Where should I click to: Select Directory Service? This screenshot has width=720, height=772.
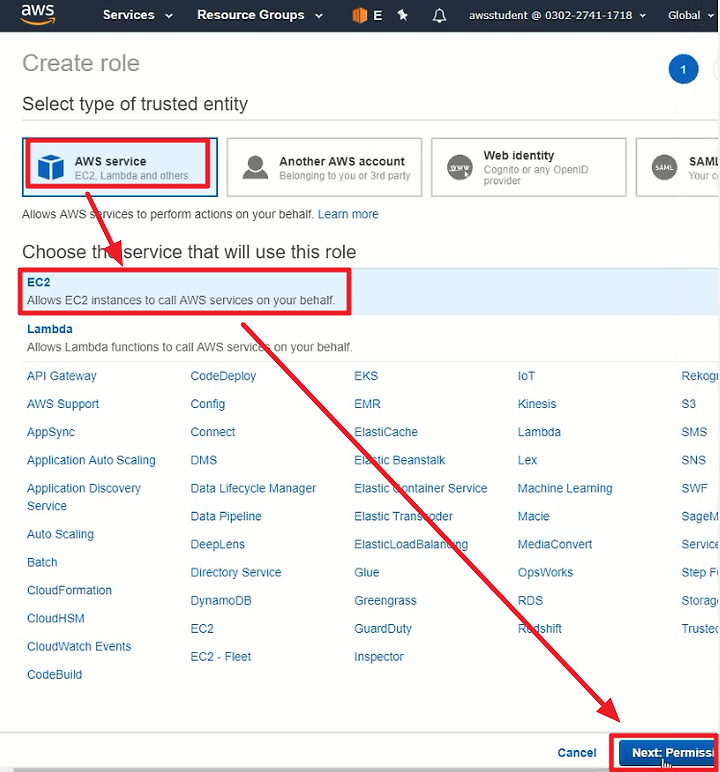236,573
